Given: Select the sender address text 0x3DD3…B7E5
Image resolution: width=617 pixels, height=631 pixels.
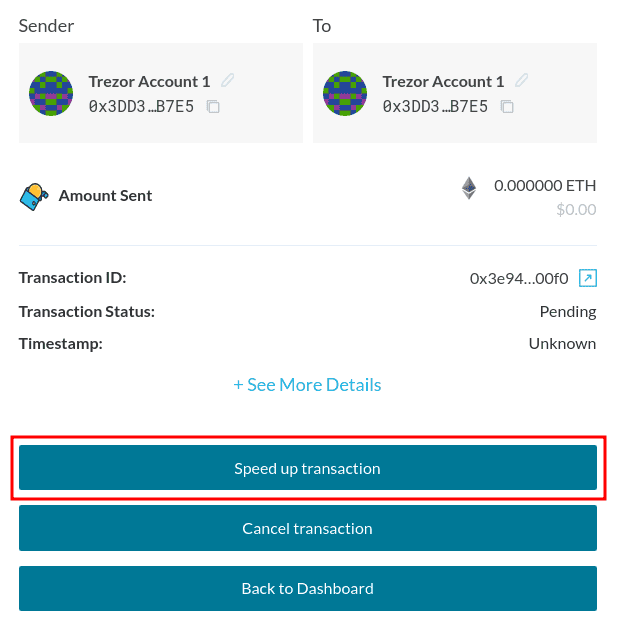Looking at the screenshot, I should (x=141, y=107).
